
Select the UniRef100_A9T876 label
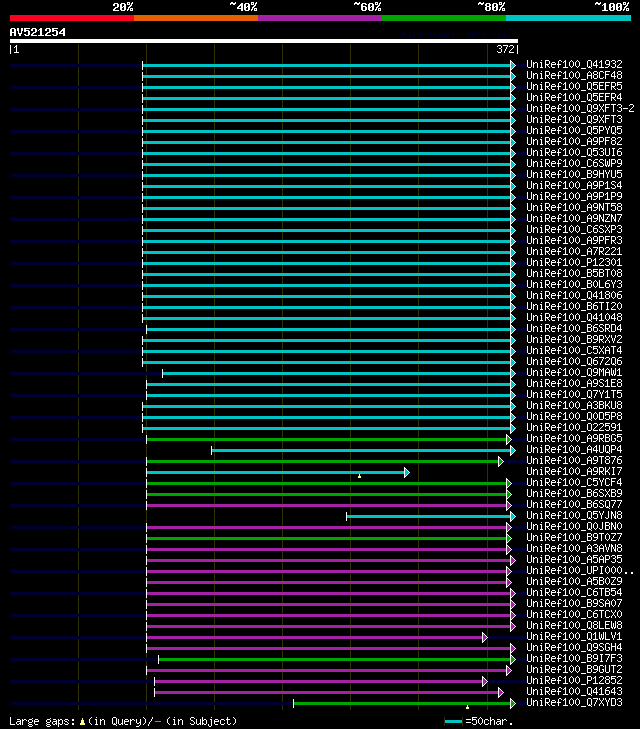574,460
